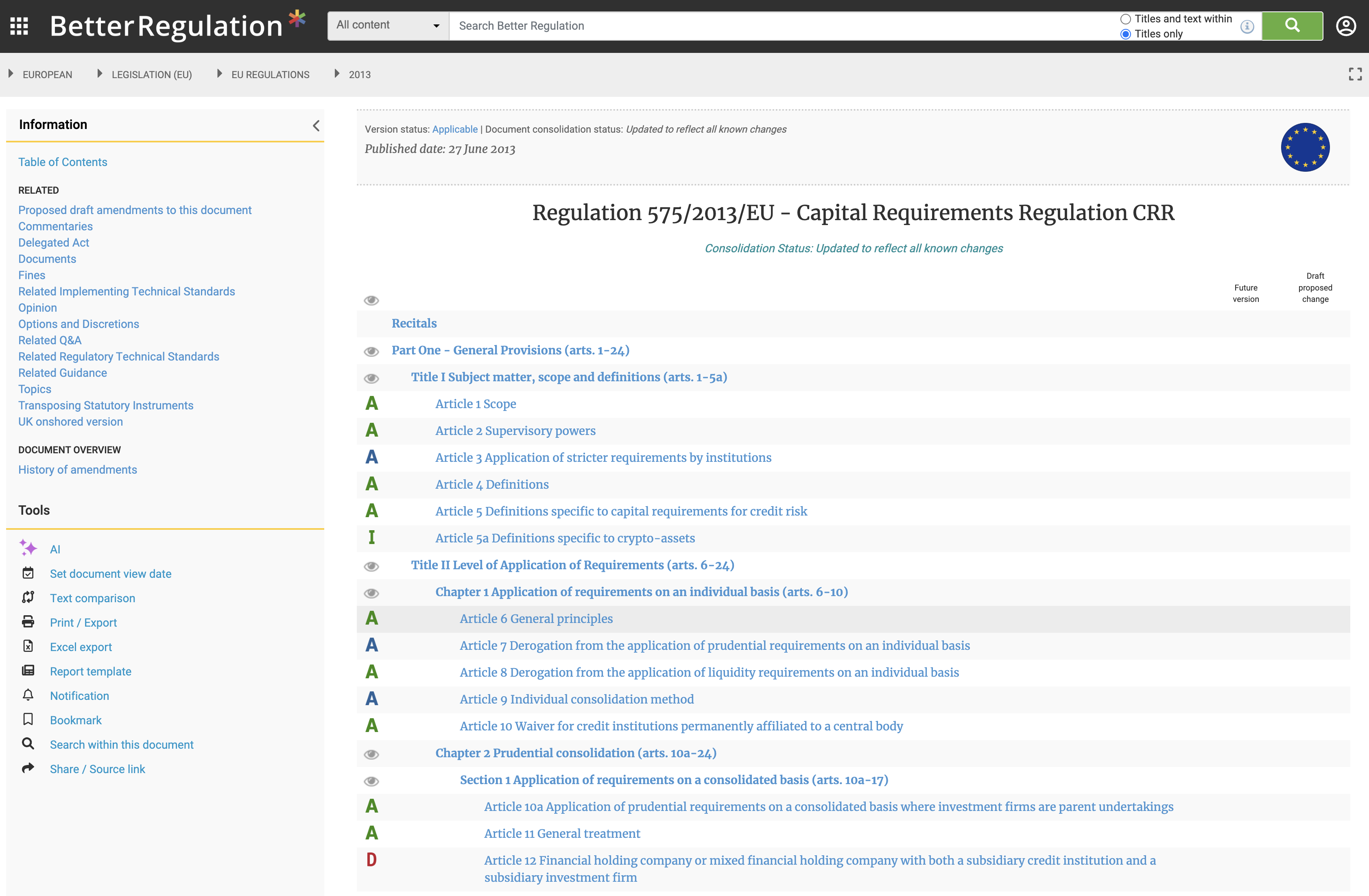Toggle eye icon beside Part One
This screenshot has width=1369, height=896.
[371, 351]
